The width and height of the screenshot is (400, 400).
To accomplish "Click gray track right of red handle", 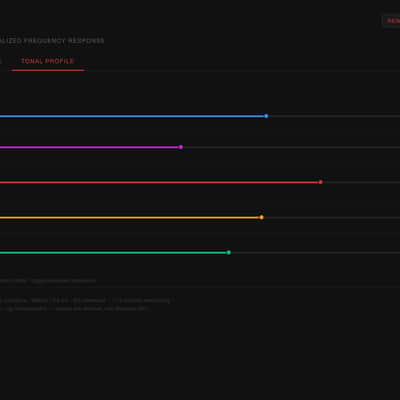I will coord(361,182).
